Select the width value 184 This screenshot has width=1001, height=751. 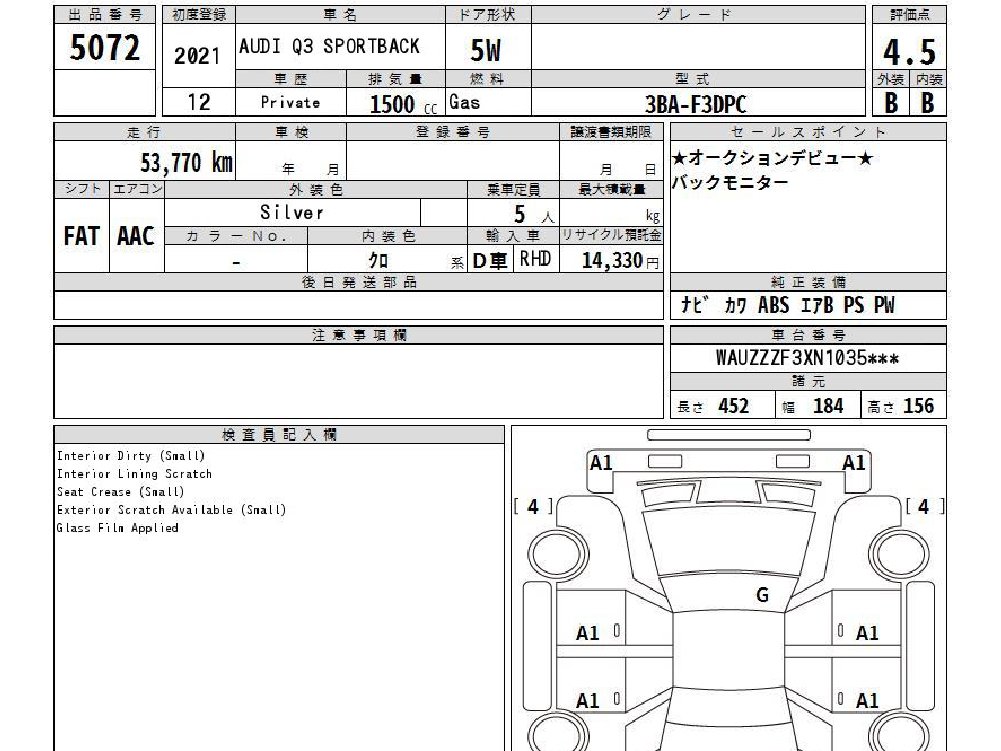click(x=828, y=406)
